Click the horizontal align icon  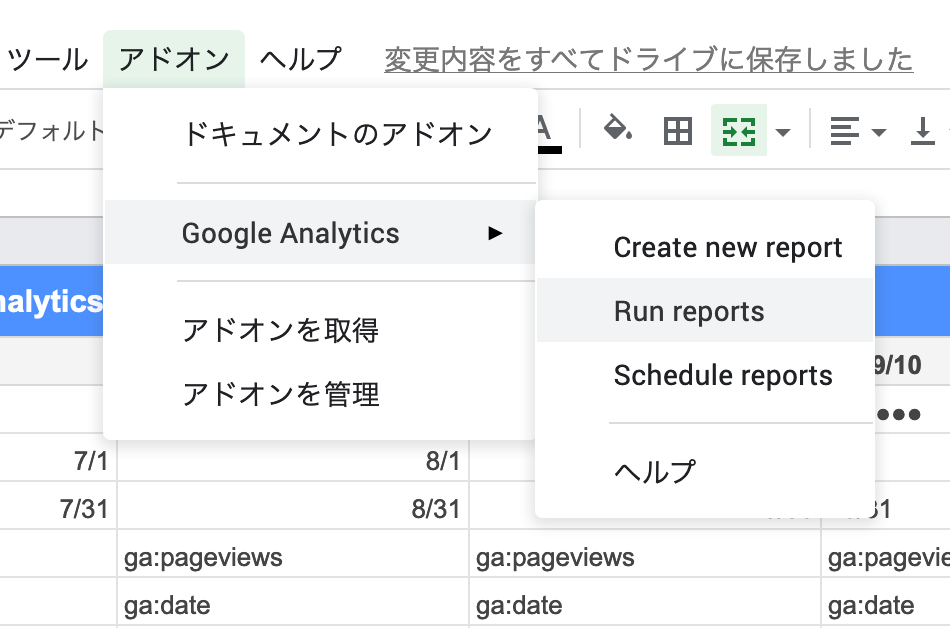pyautogui.click(x=845, y=131)
